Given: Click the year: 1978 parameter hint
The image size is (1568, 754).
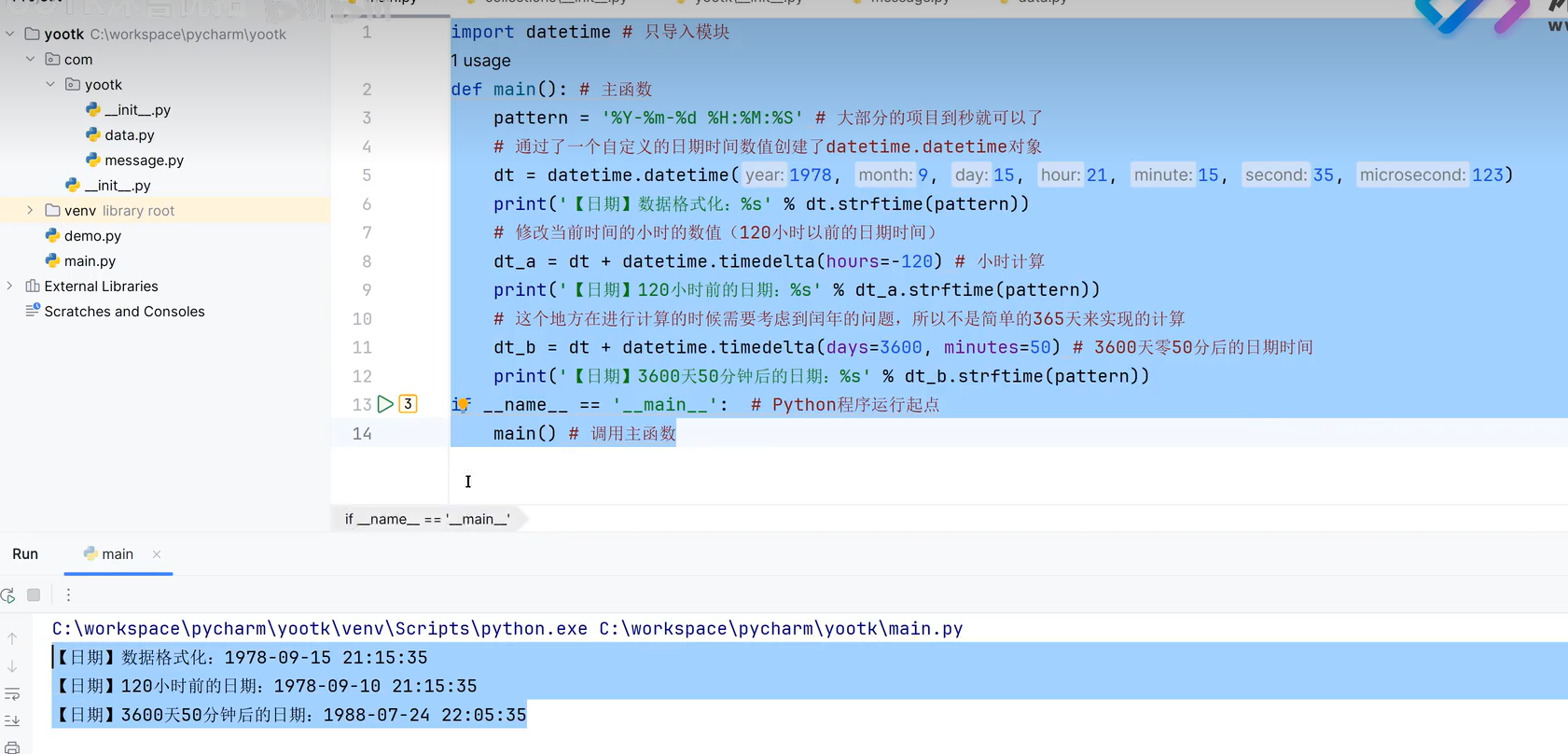Looking at the screenshot, I should [788, 175].
